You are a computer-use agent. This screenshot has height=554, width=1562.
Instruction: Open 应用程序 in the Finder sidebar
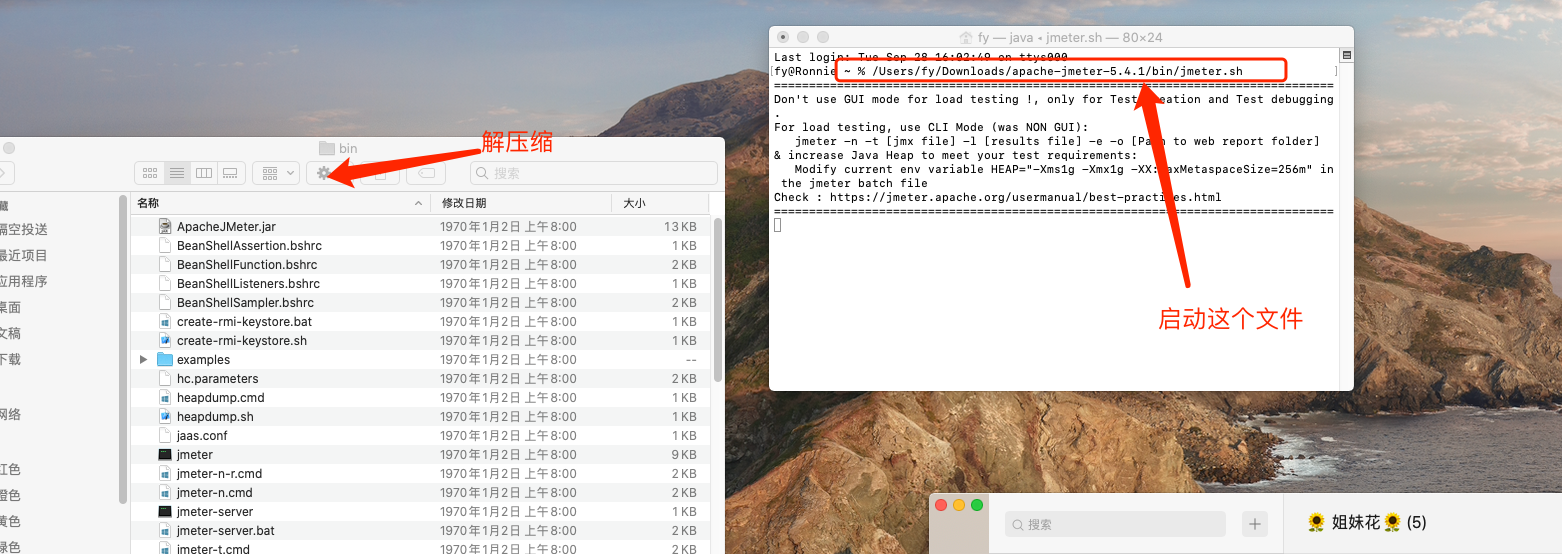pos(23,282)
